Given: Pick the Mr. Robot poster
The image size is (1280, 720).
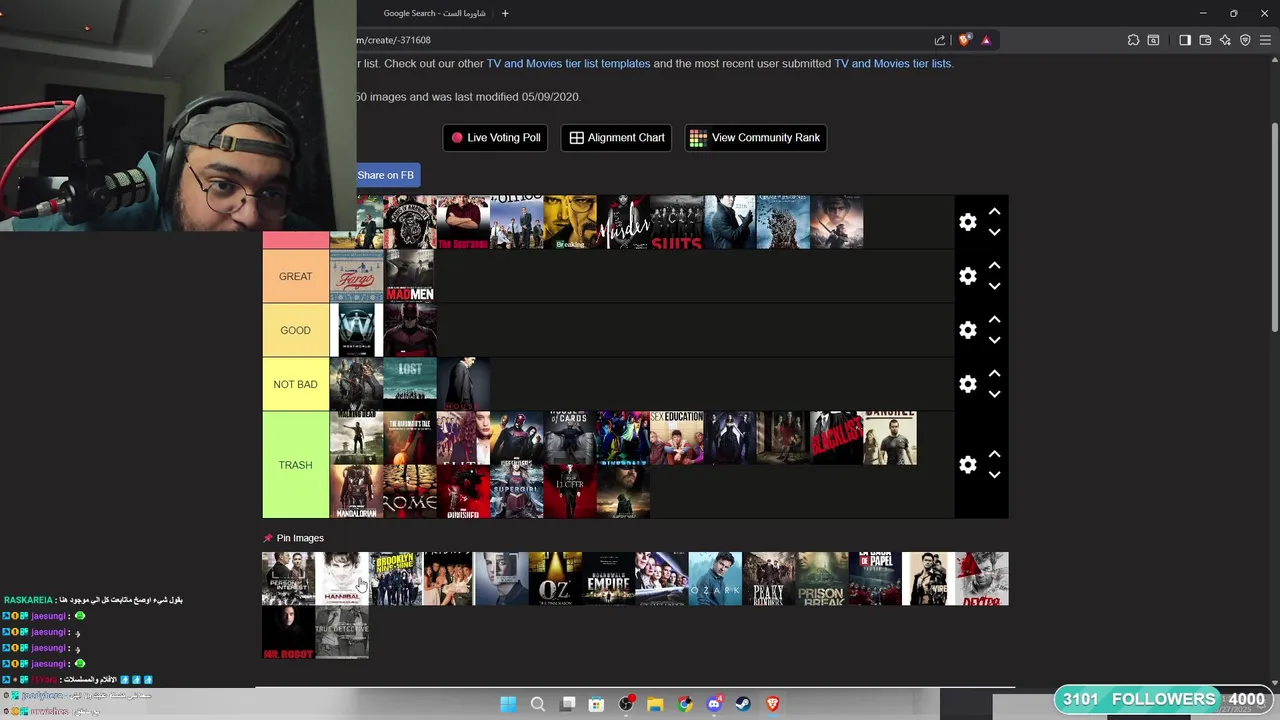Looking at the screenshot, I should 288,632.
